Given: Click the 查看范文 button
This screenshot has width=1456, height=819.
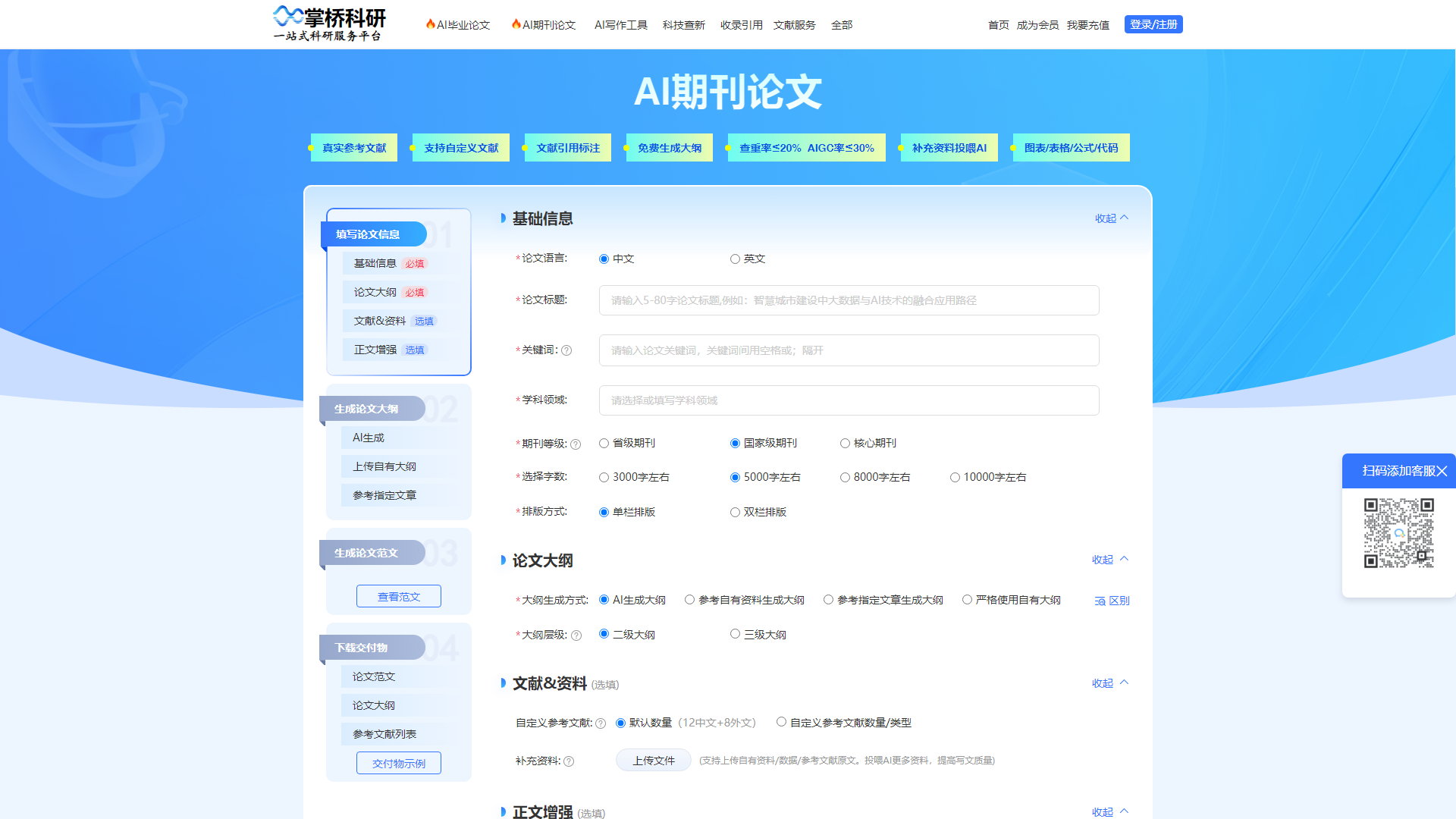Looking at the screenshot, I should coord(398,596).
